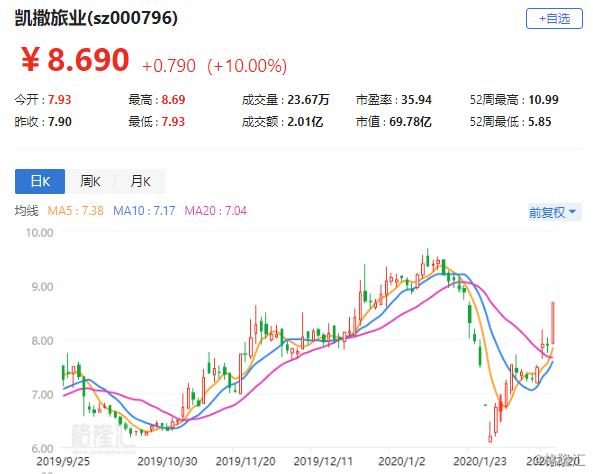Viewport: 593px width, 474px height.
Task: Click the 最高 value 8.69
Action: (173, 99)
